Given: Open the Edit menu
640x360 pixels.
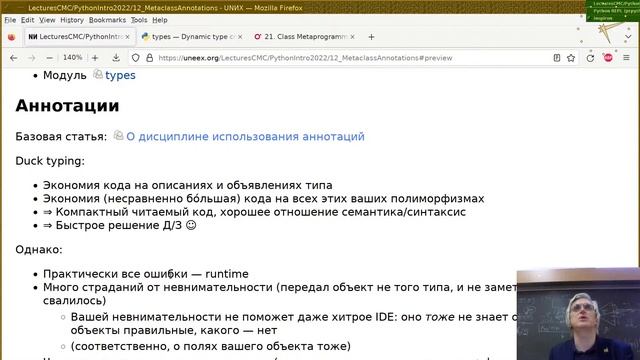Looking at the screenshot, I should [x=27, y=20].
